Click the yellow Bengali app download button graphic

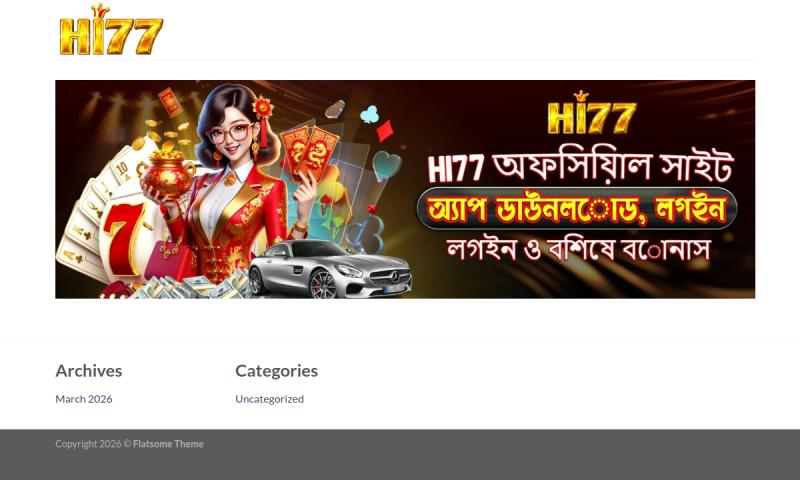coord(577,209)
